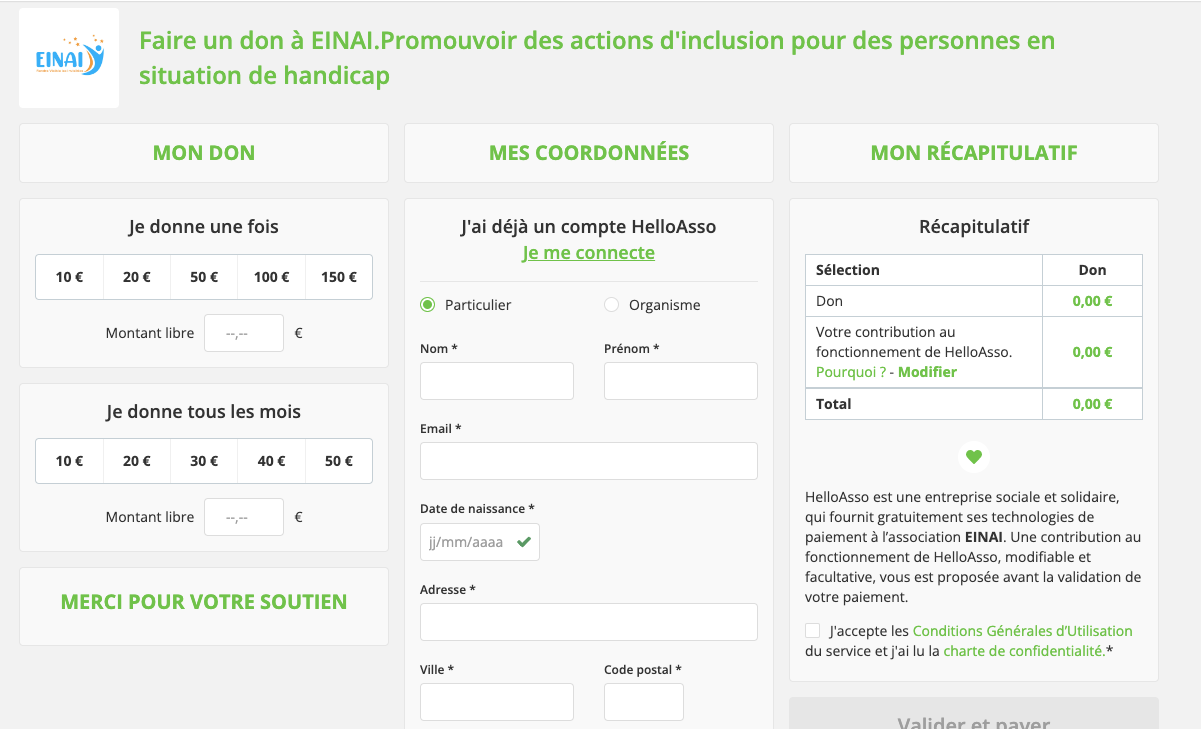Click one-time Montant libre amount field
This screenshot has width=1201, height=729.
pos(243,333)
